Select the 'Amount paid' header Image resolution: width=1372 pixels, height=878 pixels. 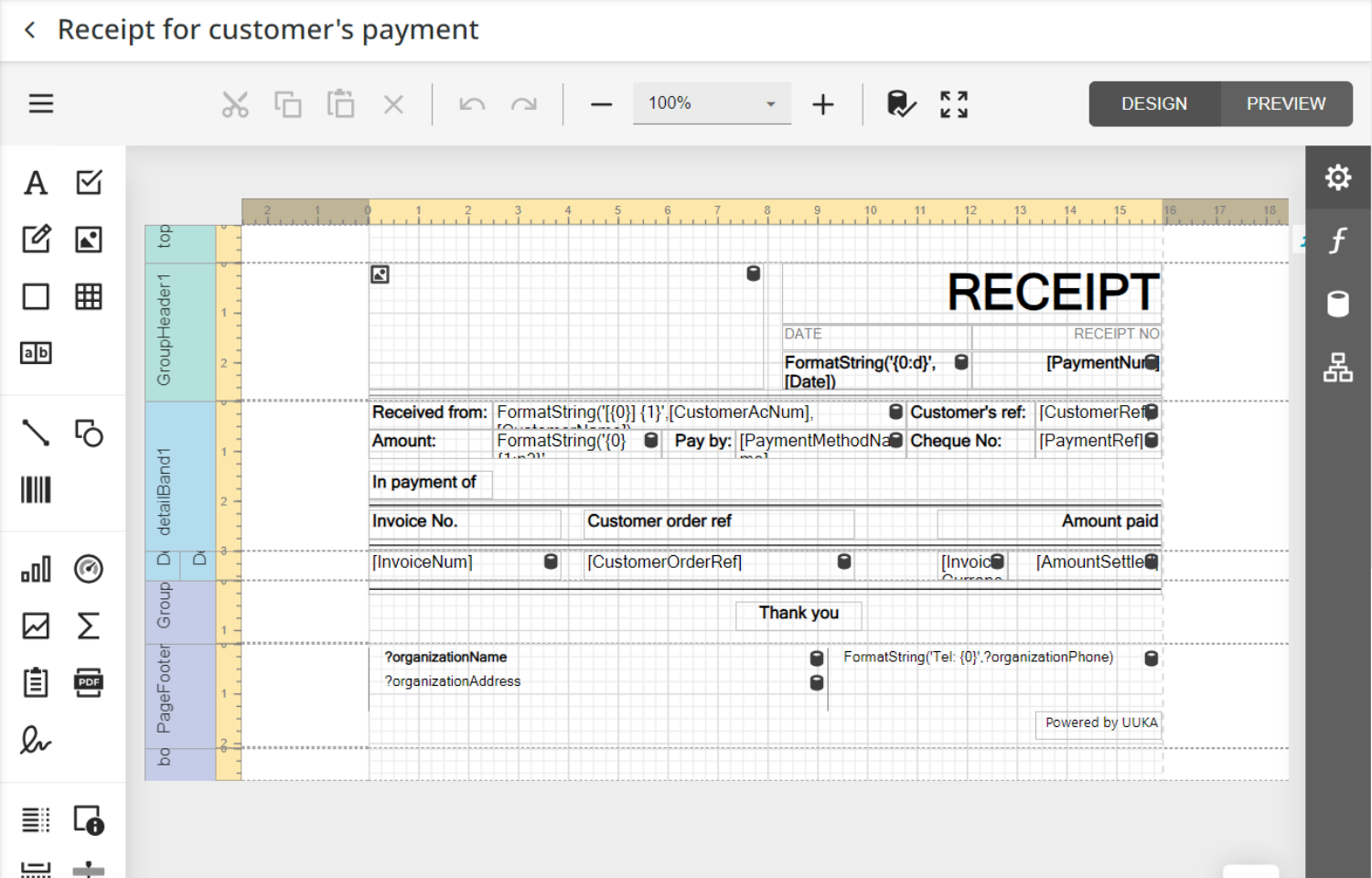coord(1049,523)
